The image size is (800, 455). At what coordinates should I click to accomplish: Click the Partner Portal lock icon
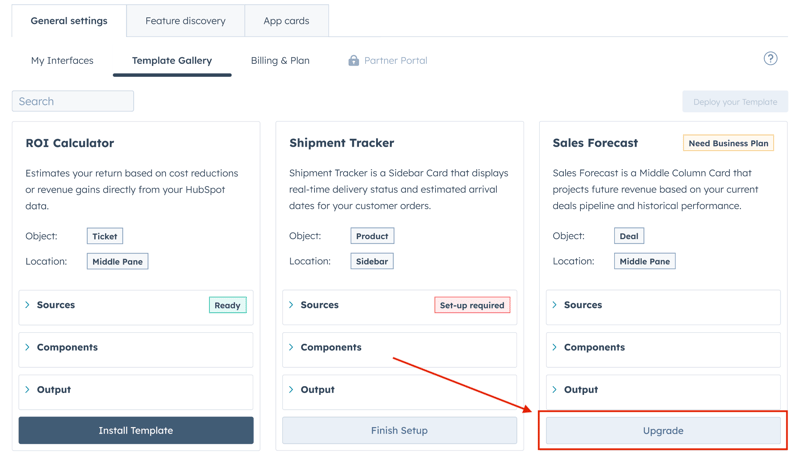coord(353,61)
